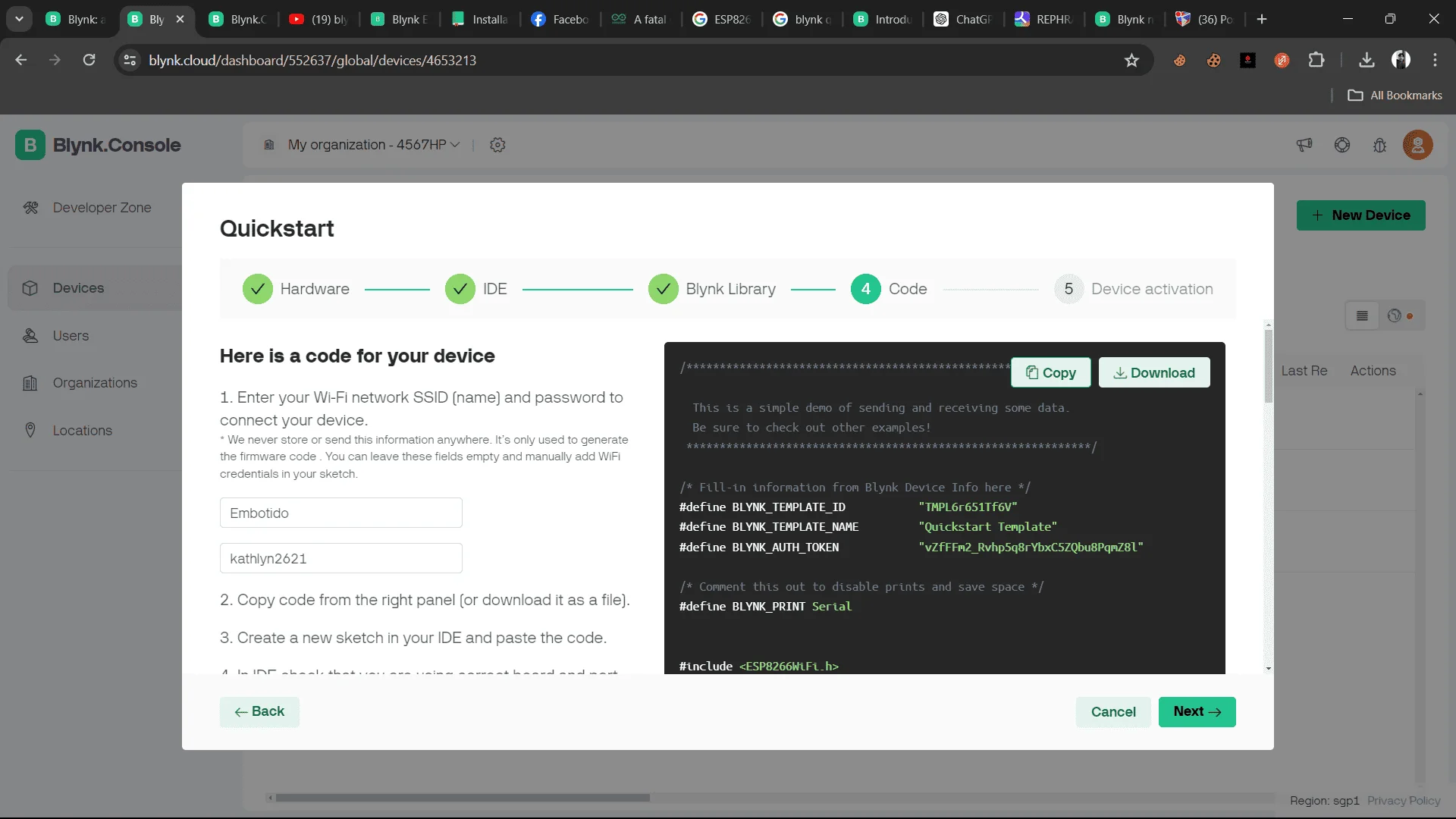Click the horizontal scrollbar at page bottom
The image size is (1456, 819).
(x=463, y=798)
